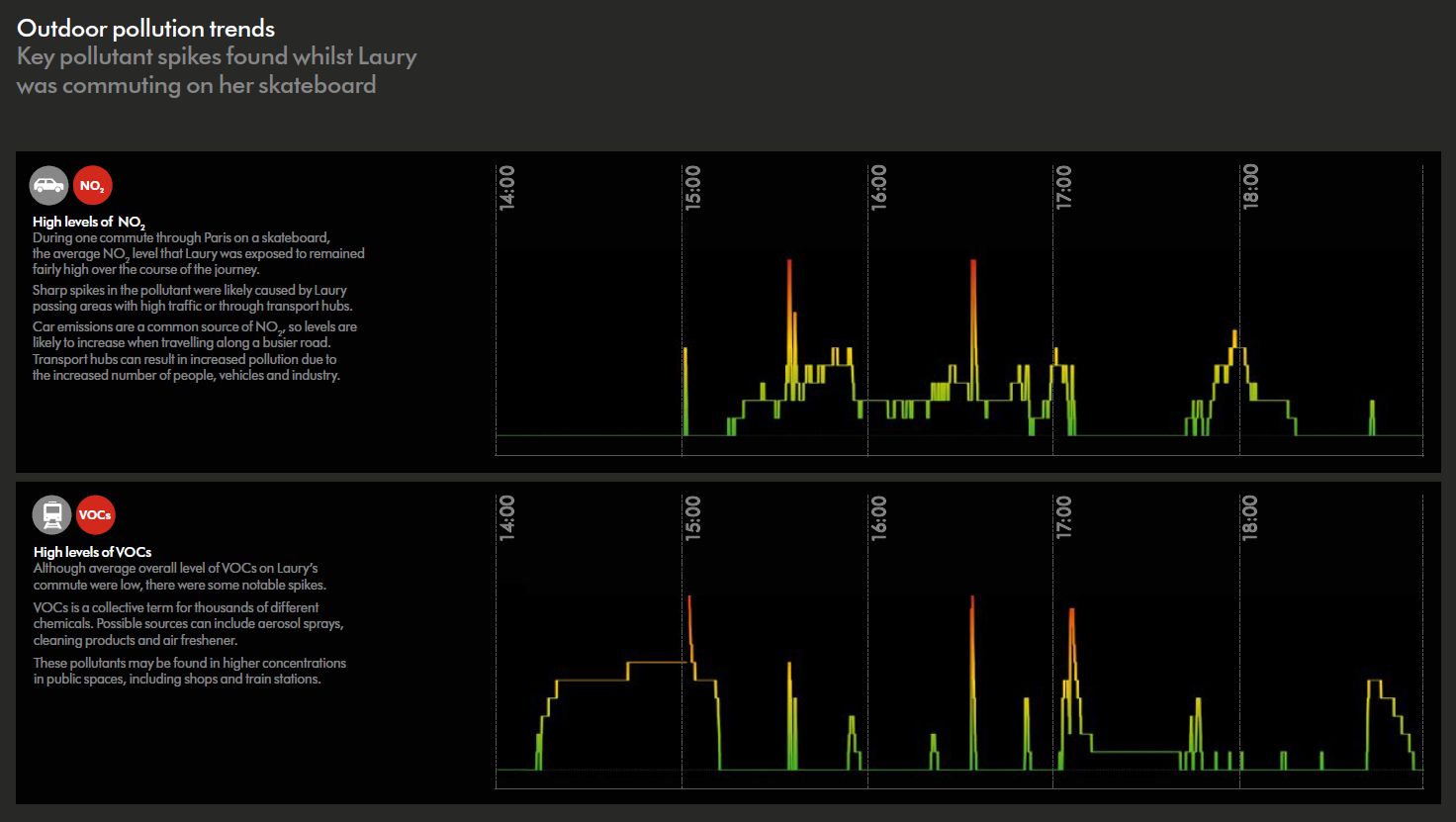The width and height of the screenshot is (1456, 822).
Task: Click the "High levels of VOCs" heading
Action: (92, 552)
